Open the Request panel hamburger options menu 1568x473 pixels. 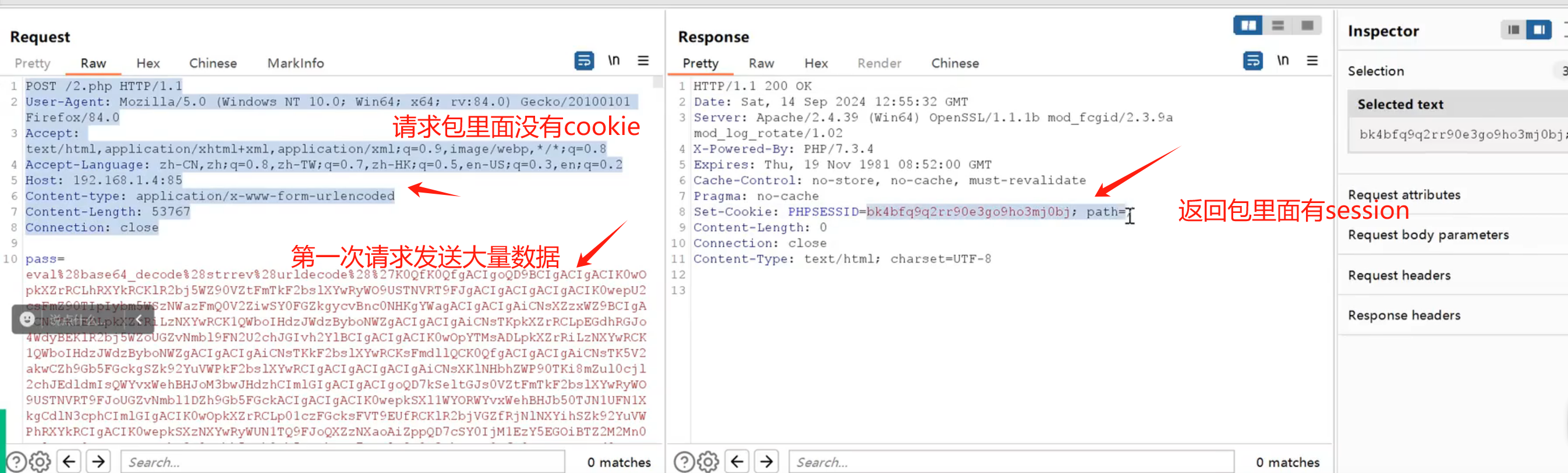coord(643,61)
